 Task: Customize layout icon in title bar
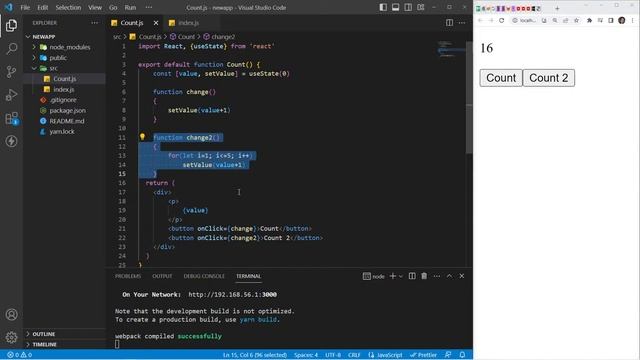point(420,7)
